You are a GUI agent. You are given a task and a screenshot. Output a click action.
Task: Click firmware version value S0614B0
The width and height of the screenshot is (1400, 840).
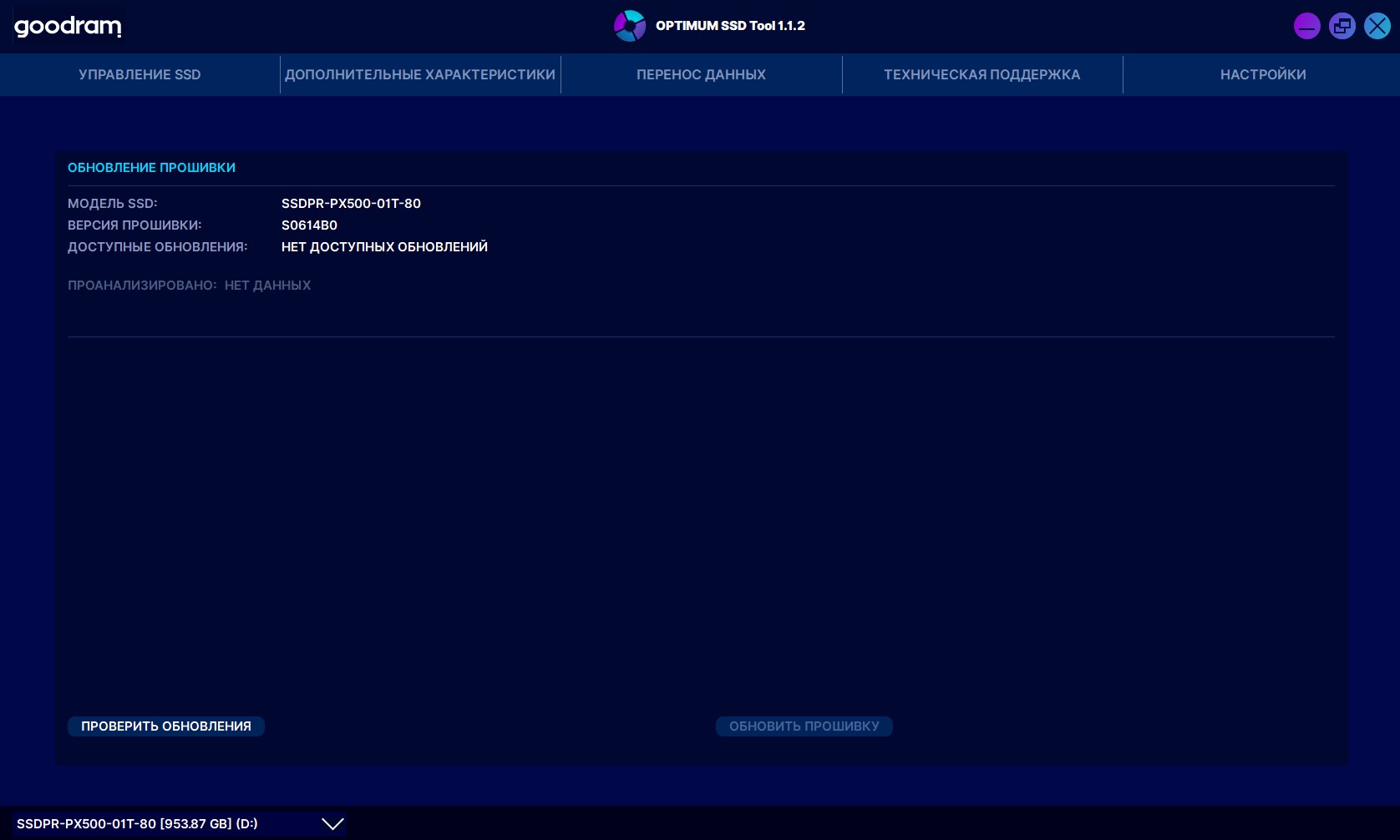tap(309, 225)
